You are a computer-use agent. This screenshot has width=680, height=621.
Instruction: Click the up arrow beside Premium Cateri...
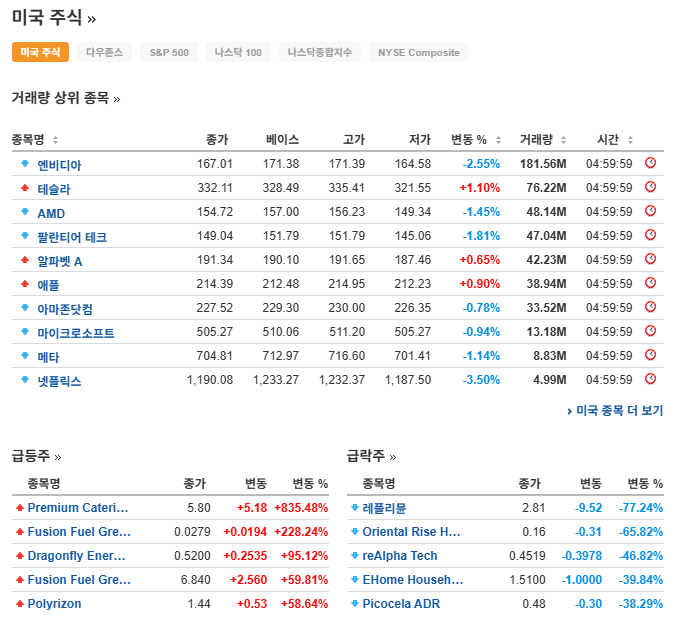(20, 508)
